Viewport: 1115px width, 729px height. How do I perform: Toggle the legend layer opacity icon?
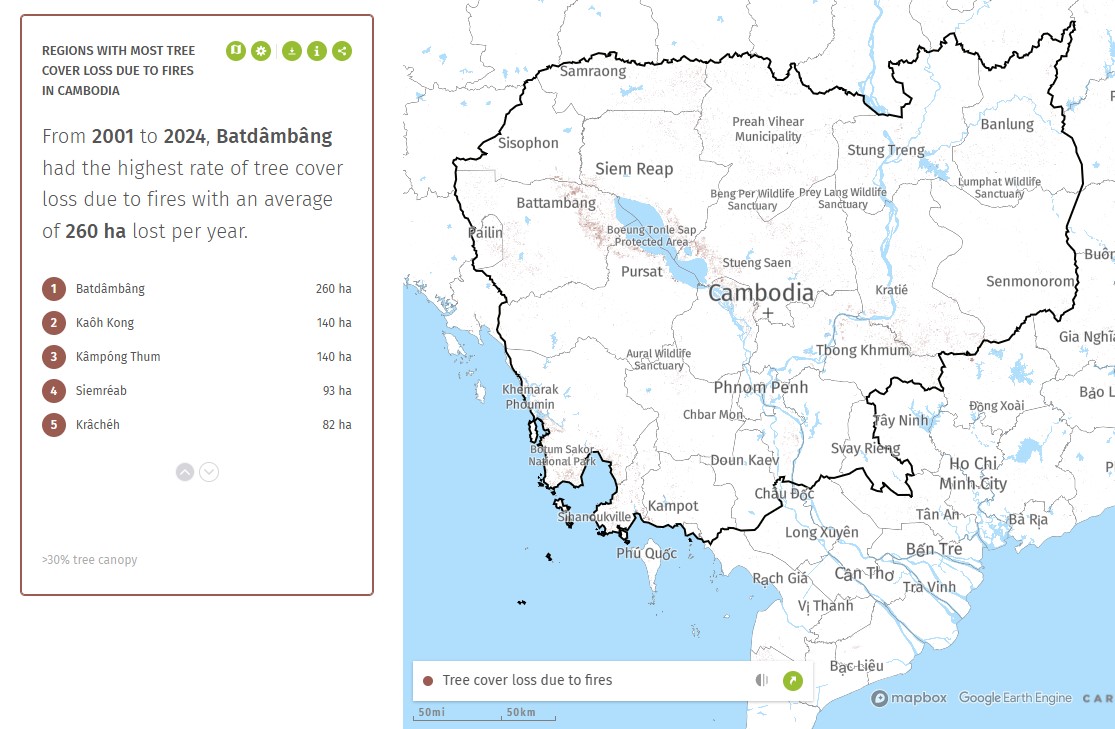pyautogui.click(x=762, y=681)
